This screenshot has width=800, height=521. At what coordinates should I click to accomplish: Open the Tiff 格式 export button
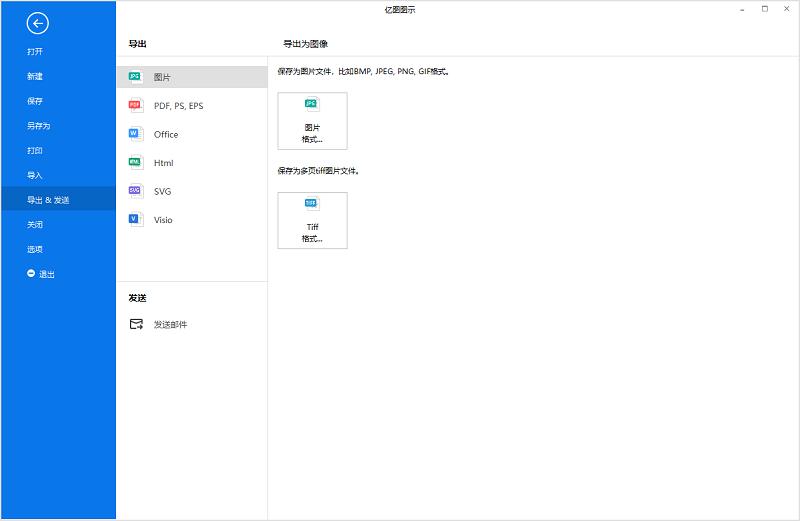point(312,220)
